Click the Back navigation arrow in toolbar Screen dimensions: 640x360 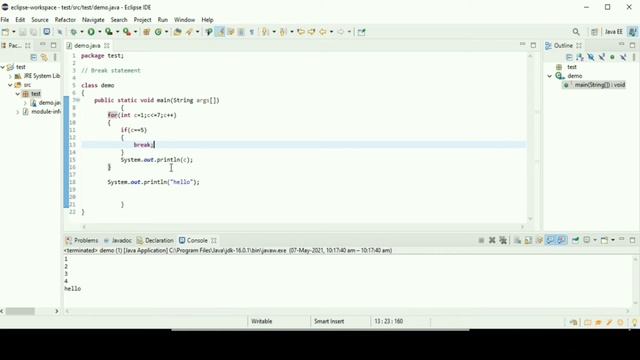click(322, 32)
